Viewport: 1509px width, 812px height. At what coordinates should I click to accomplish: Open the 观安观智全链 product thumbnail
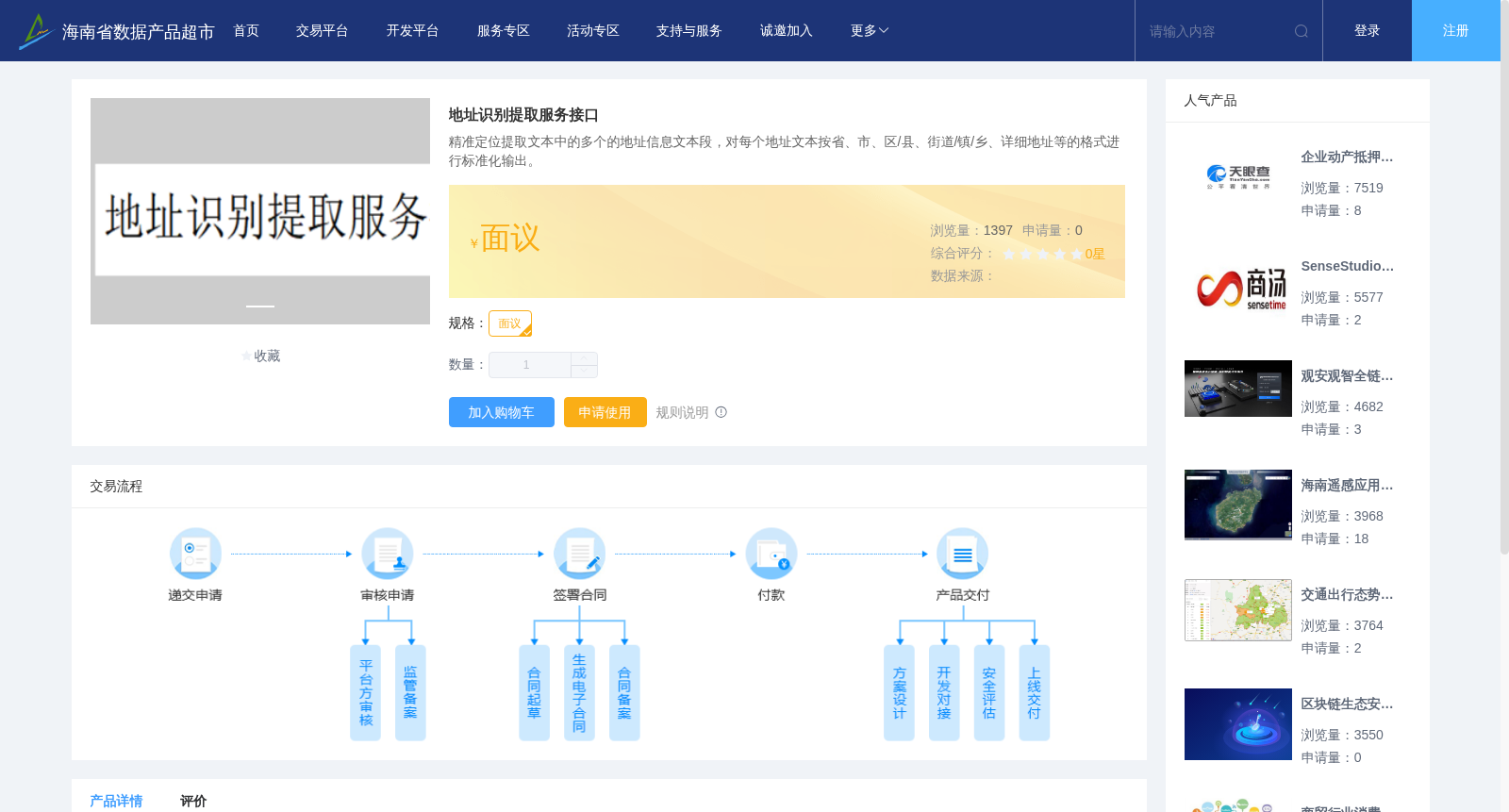pyautogui.click(x=1238, y=389)
